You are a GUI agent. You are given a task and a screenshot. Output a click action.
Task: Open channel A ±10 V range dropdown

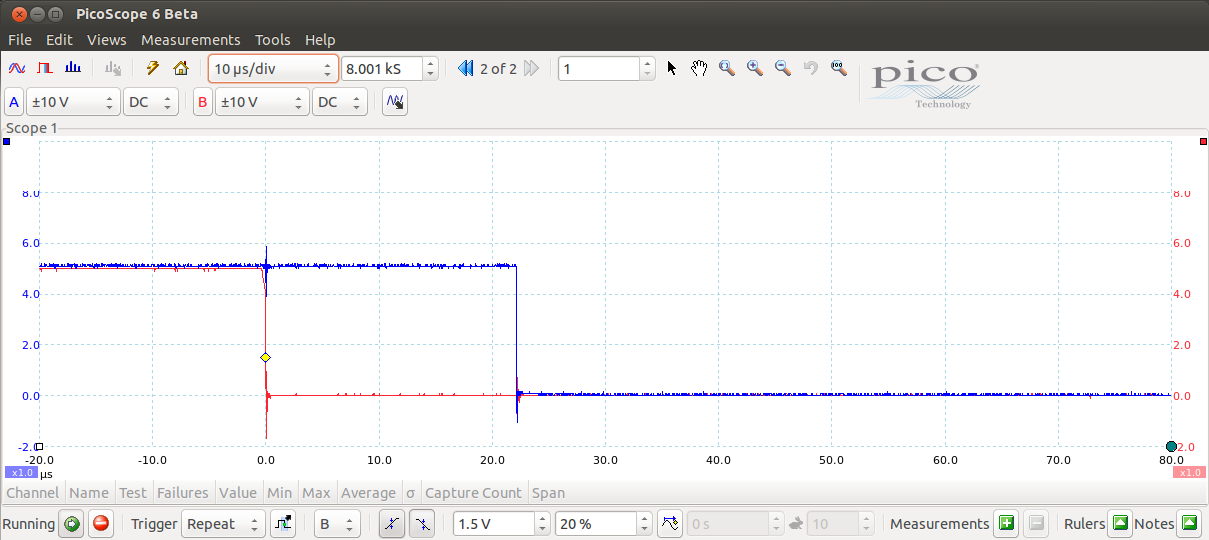[72, 102]
